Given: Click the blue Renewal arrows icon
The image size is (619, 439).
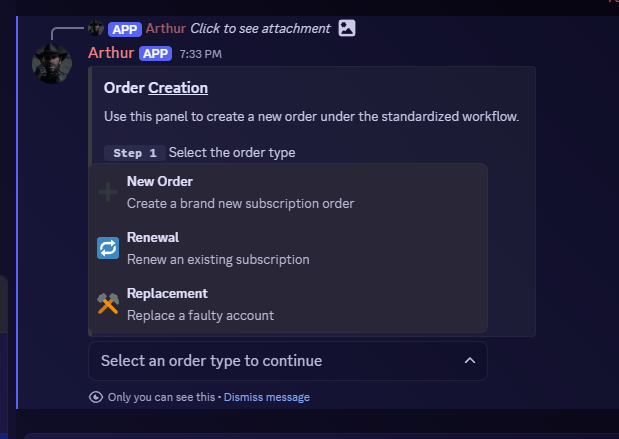Looking at the screenshot, I should [x=108, y=248].
